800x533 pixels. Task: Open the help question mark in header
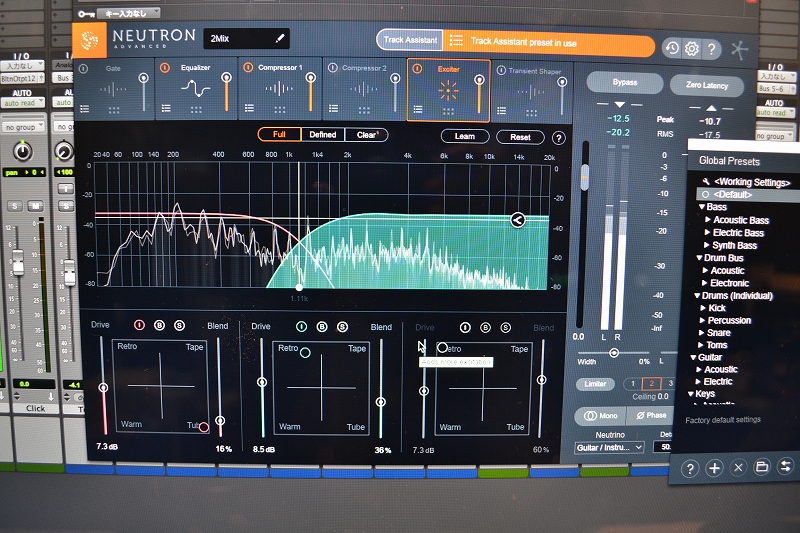point(711,49)
